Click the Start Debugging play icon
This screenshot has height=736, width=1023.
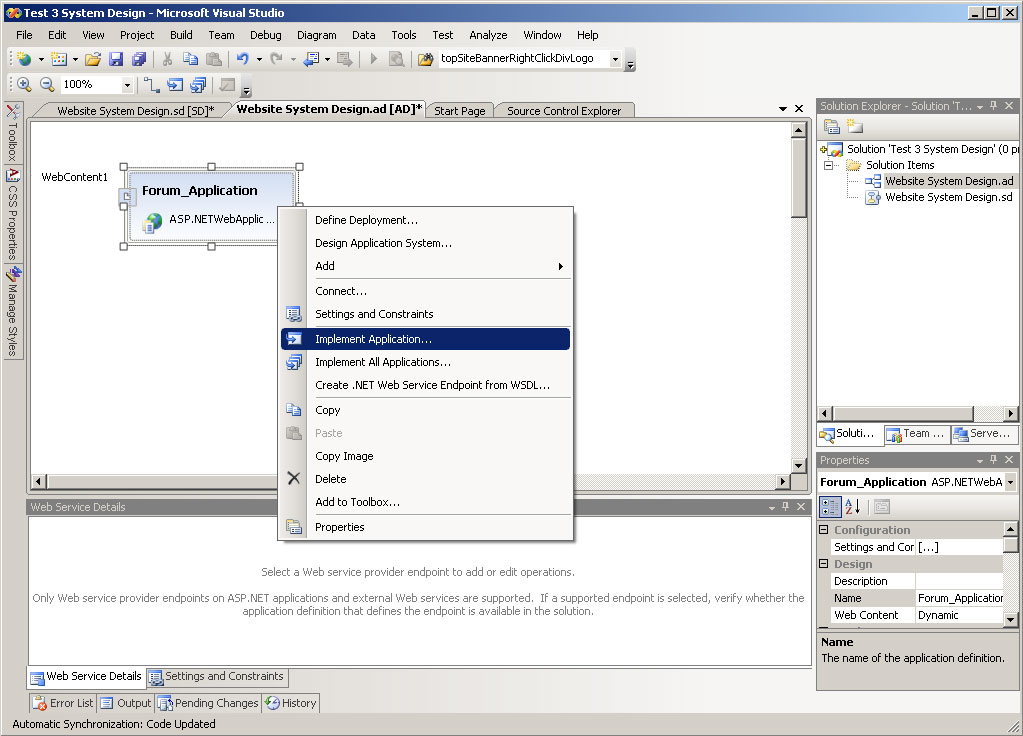click(x=373, y=59)
